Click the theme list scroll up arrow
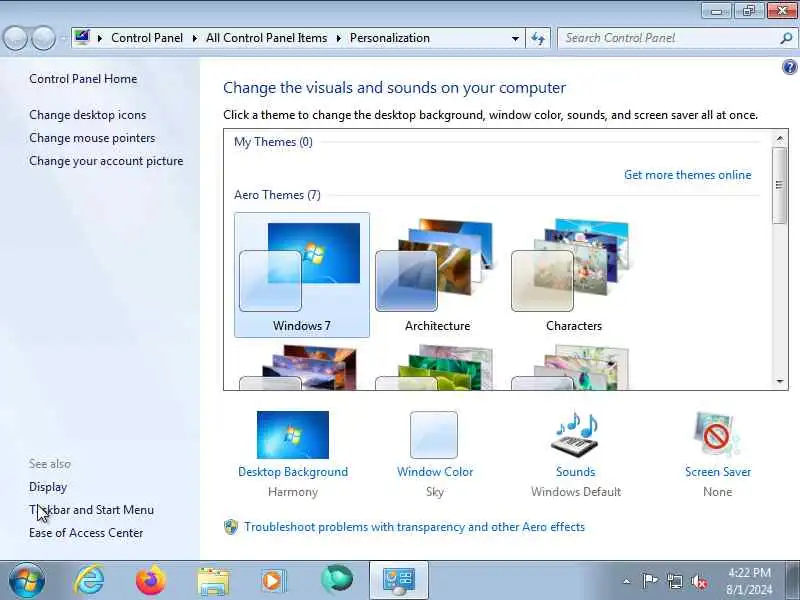The image size is (800, 600). (780, 138)
